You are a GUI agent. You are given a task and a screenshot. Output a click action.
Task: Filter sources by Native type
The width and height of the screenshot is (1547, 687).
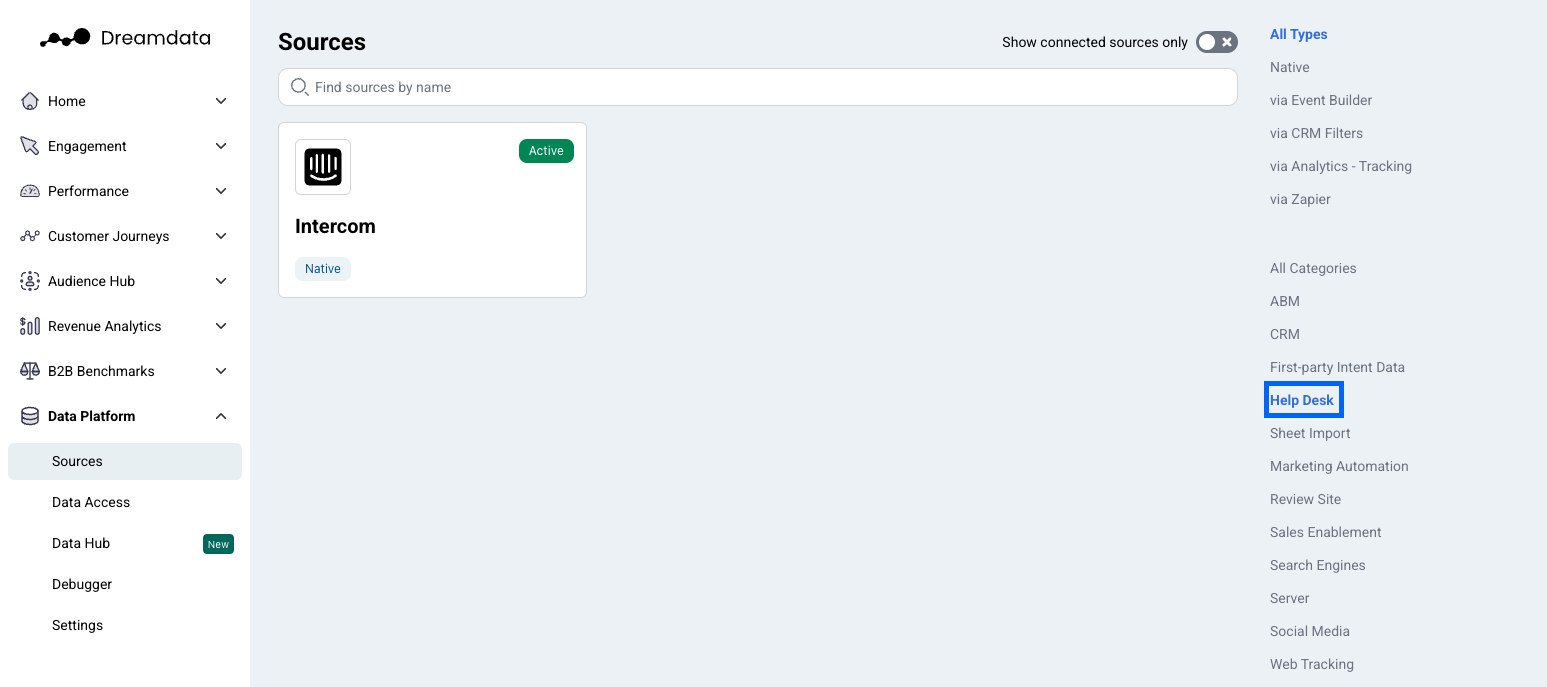point(1290,67)
